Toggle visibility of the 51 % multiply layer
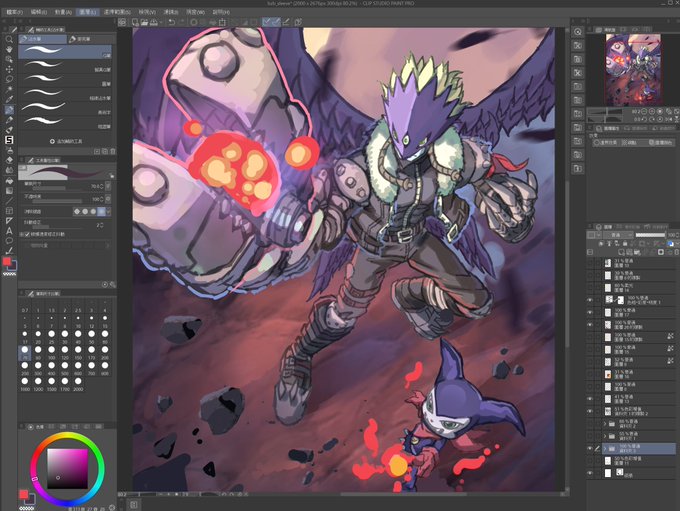Viewport: 680px width, 511px height. coord(590,411)
